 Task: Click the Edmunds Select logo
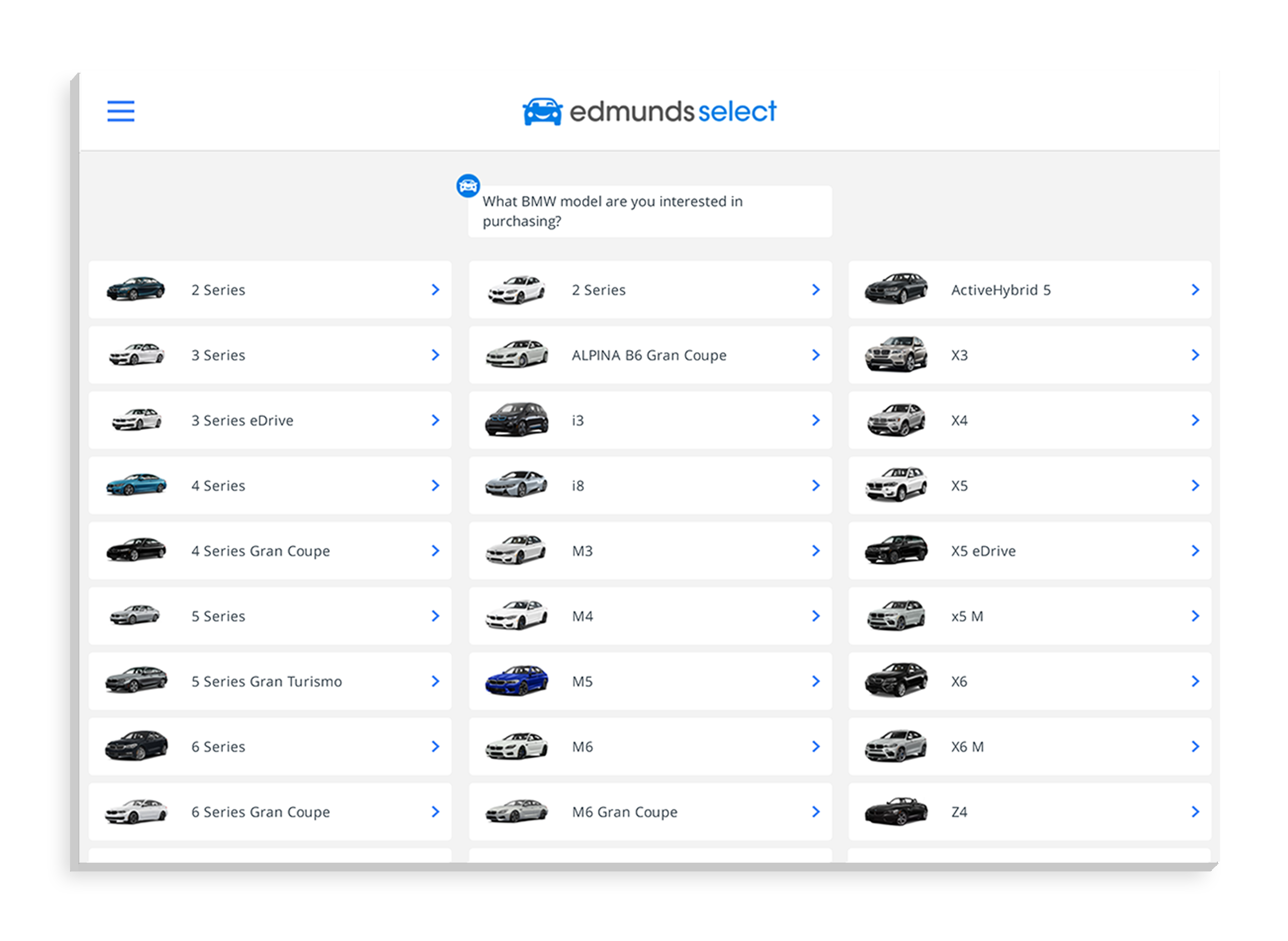[x=649, y=111]
